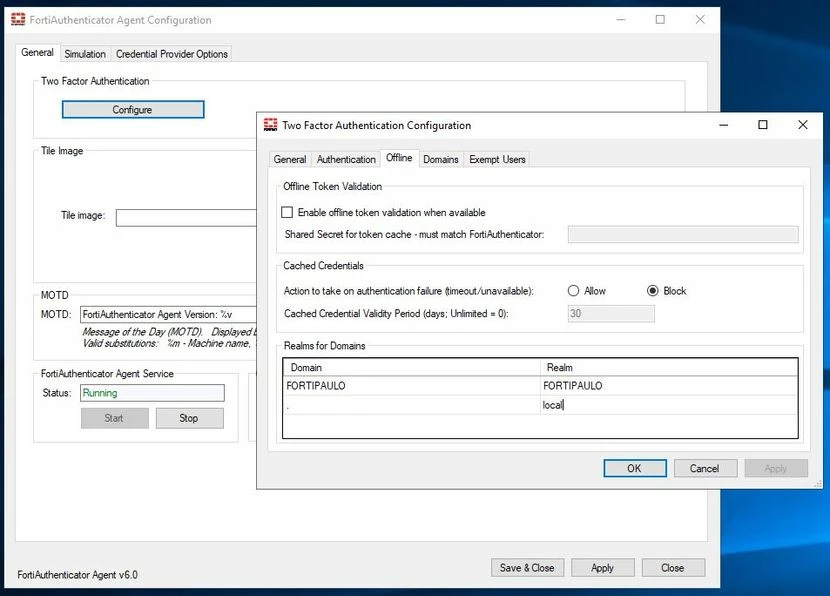
Task: Maximize the Two Factor Authentication Configuration dialog
Action: [763, 125]
